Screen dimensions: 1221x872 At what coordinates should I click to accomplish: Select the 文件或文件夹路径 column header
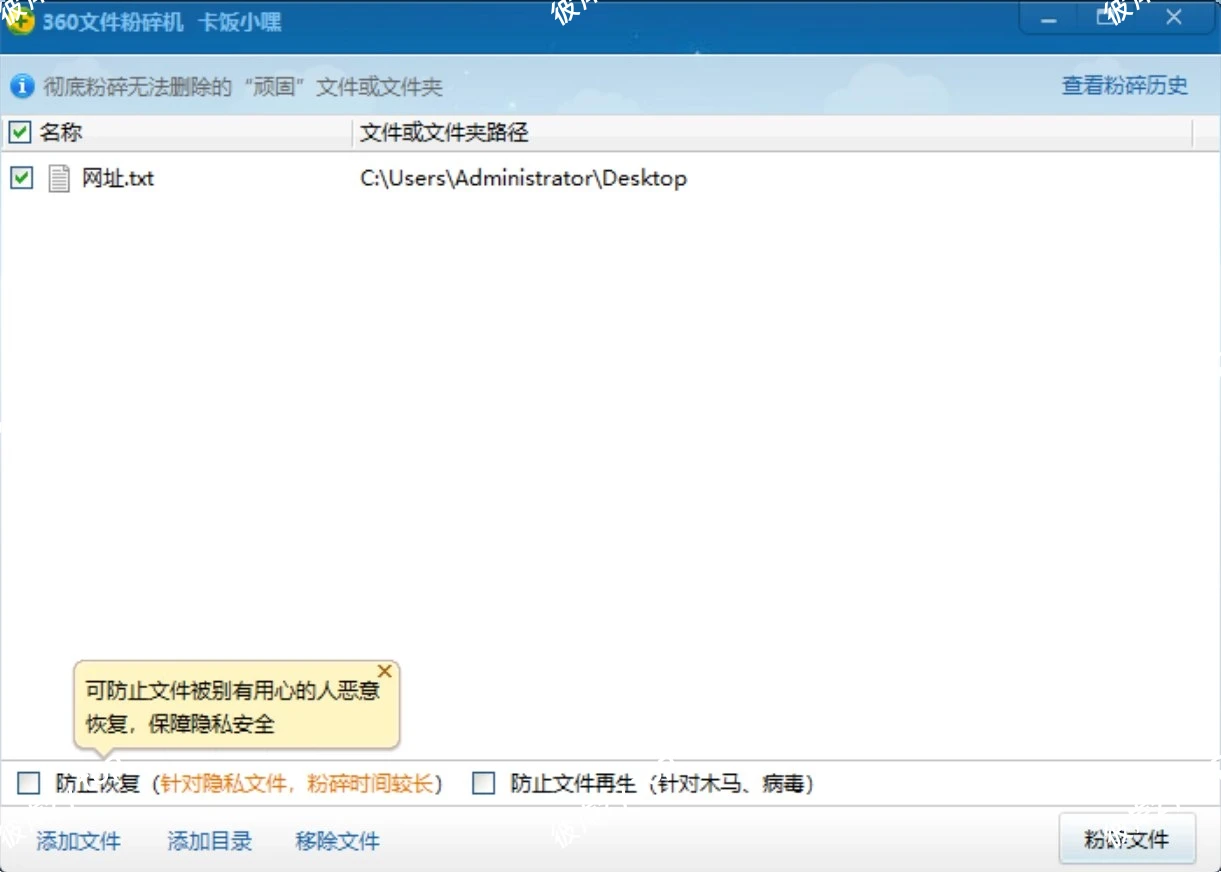(x=444, y=131)
